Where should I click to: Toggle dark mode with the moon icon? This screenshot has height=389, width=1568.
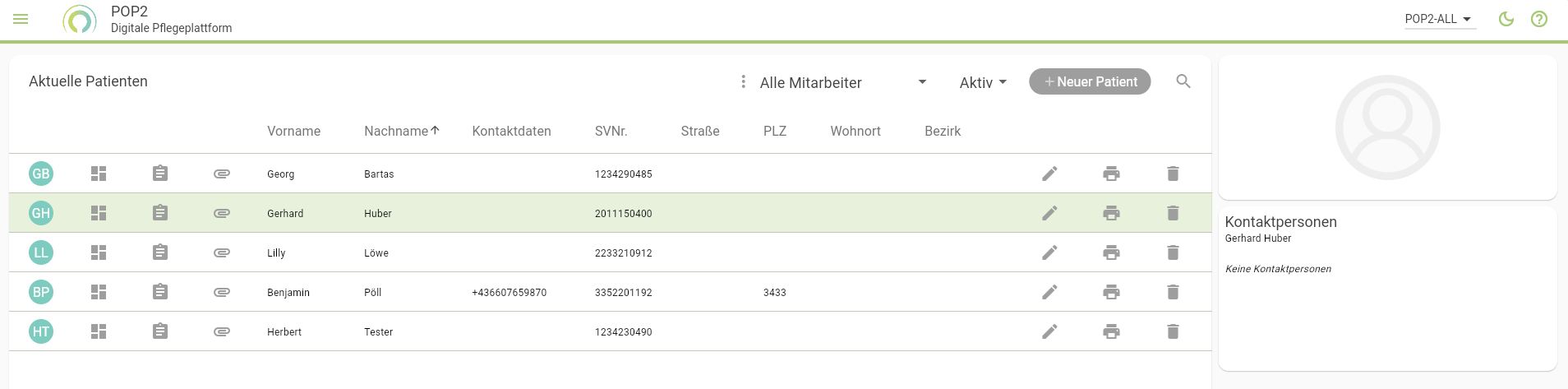pos(1506,19)
